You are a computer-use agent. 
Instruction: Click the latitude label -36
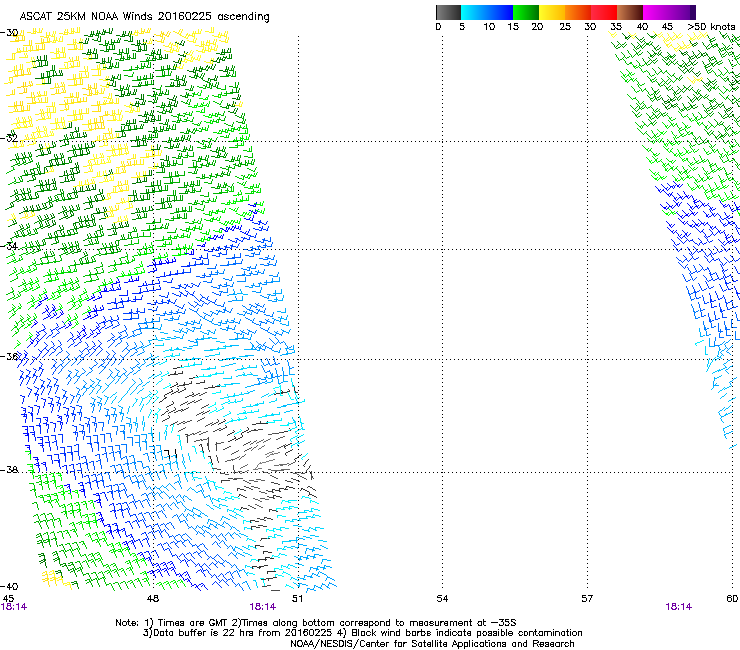9,356
